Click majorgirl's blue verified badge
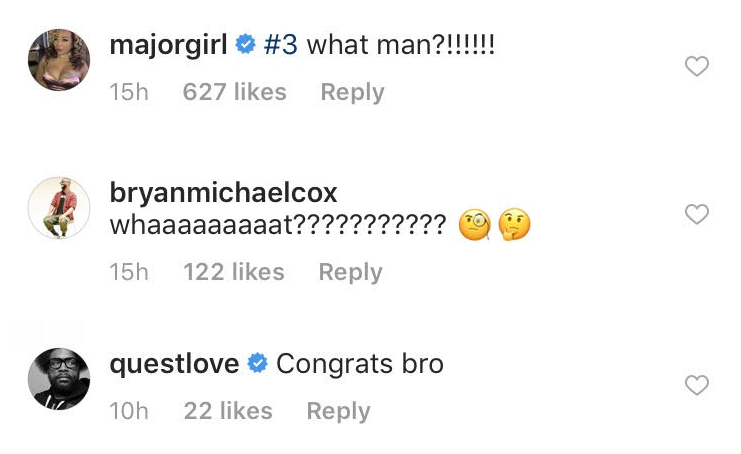Screen dimensions: 741x454 point(245,45)
